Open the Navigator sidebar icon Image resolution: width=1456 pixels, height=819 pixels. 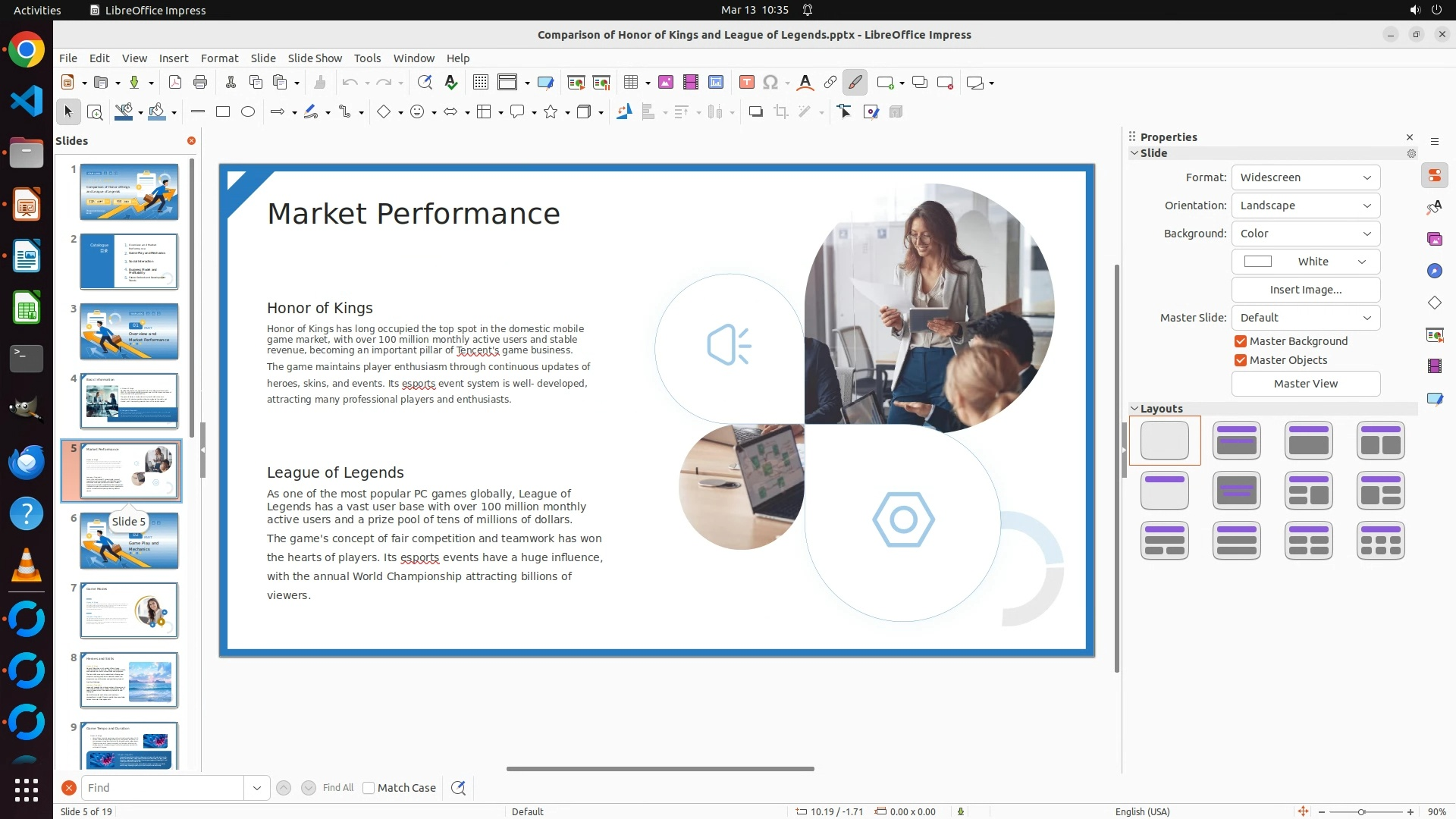point(1434,271)
